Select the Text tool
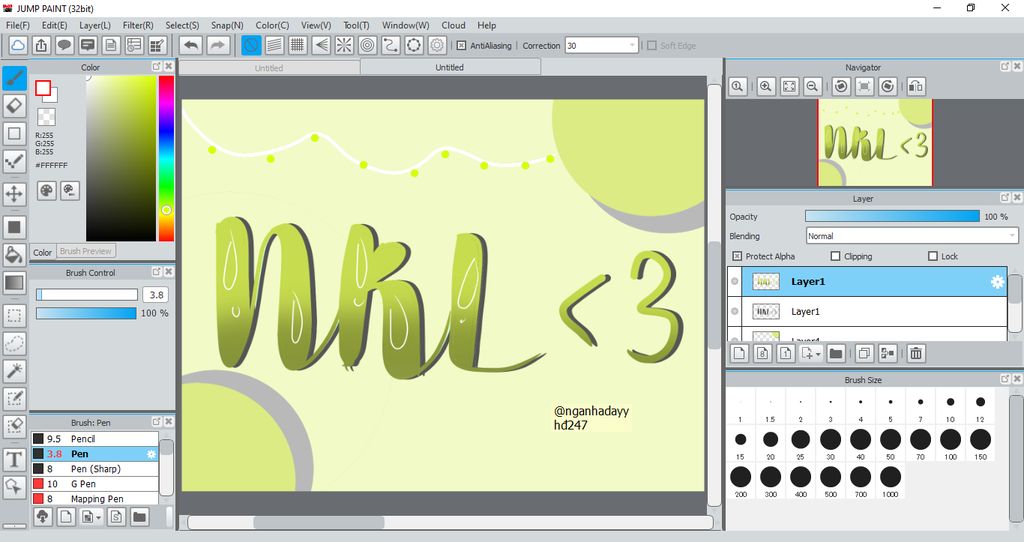This screenshot has height=542, width=1024. (x=14, y=460)
